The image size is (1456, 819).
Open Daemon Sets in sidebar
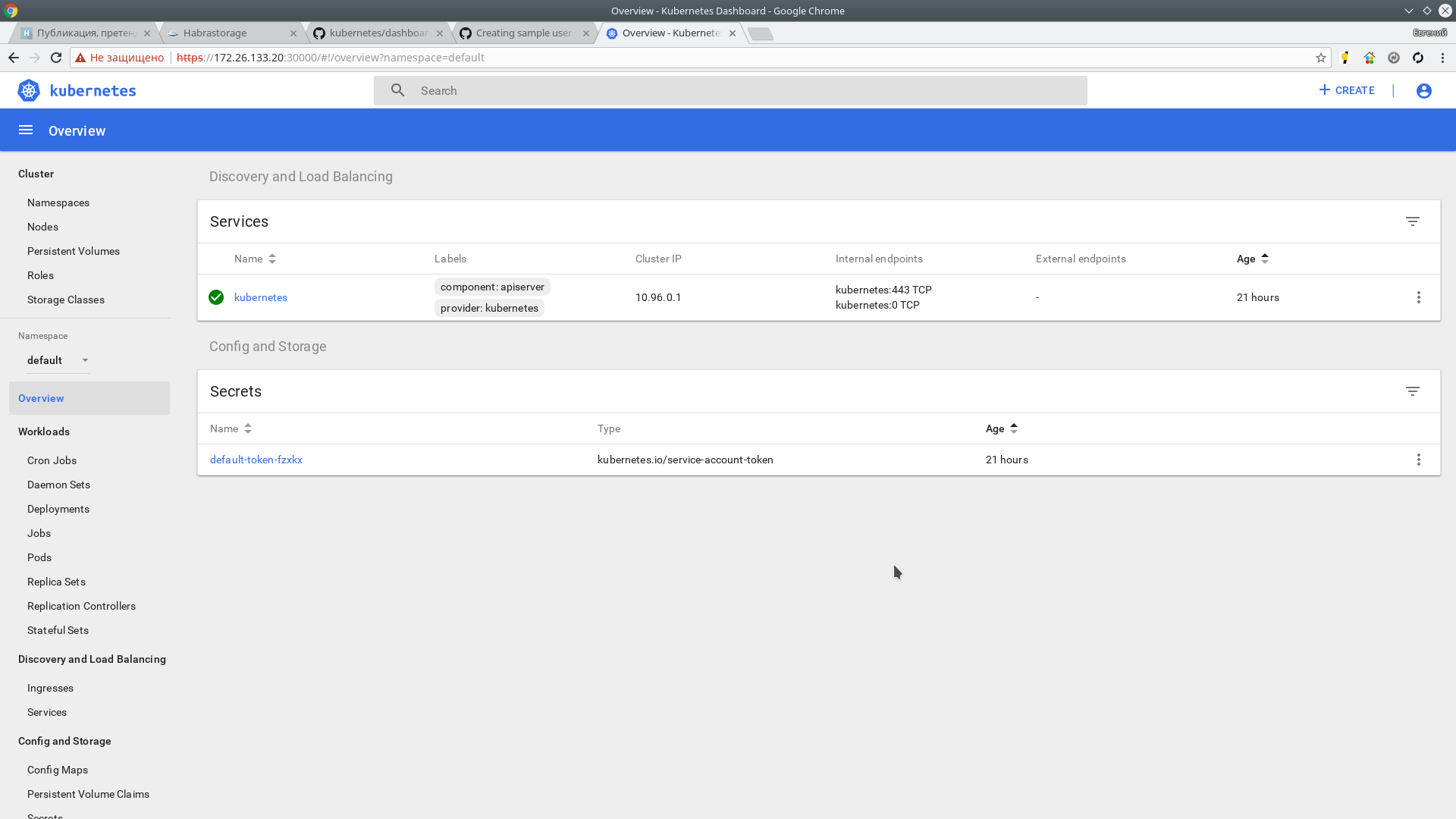point(58,485)
